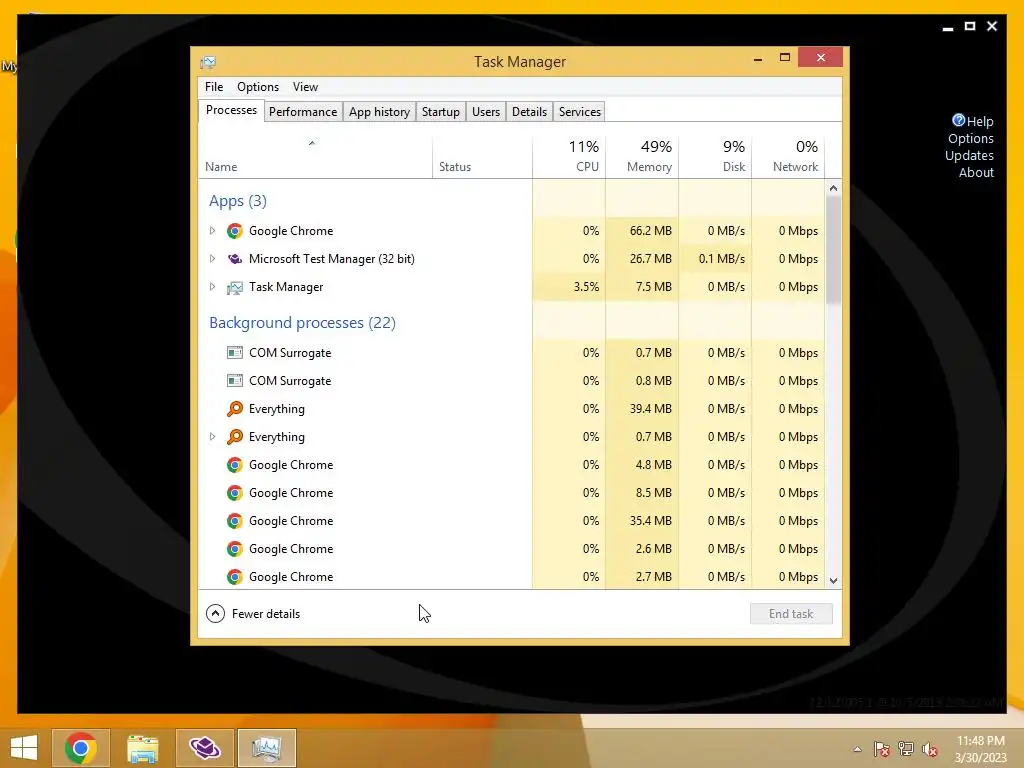Select 'Background processes (22)' group heading
Viewport: 1024px width, 768px height.
(x=302, y=323)
